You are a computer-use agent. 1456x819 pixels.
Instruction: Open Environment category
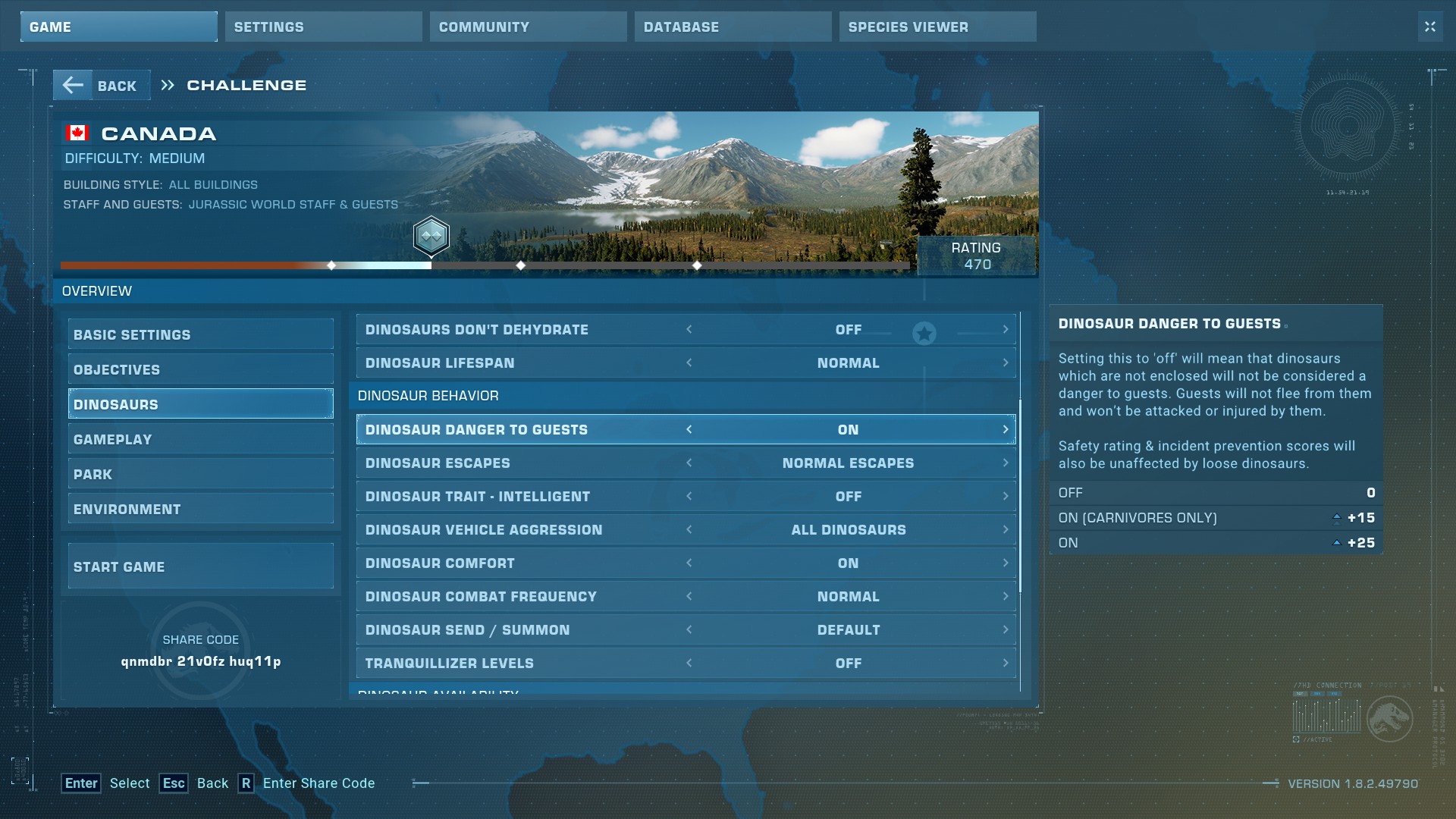[x=201, y=509]
